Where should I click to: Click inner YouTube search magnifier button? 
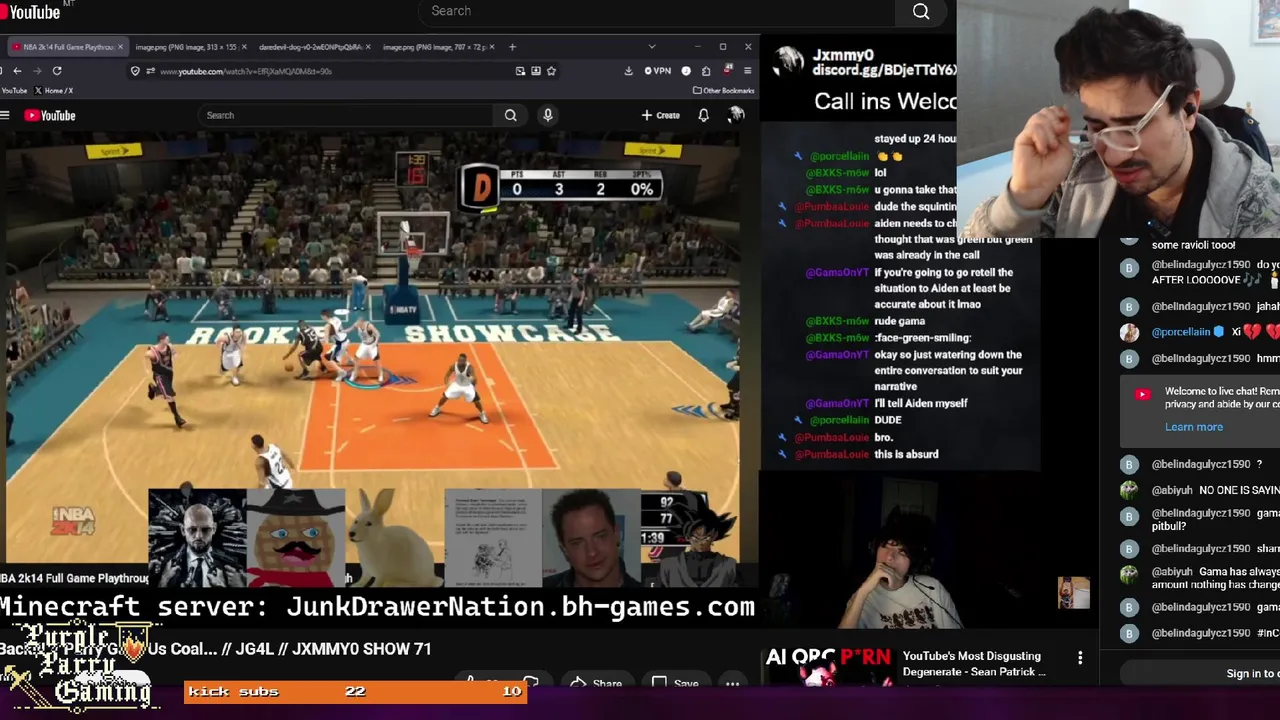[x=510, y=115]
